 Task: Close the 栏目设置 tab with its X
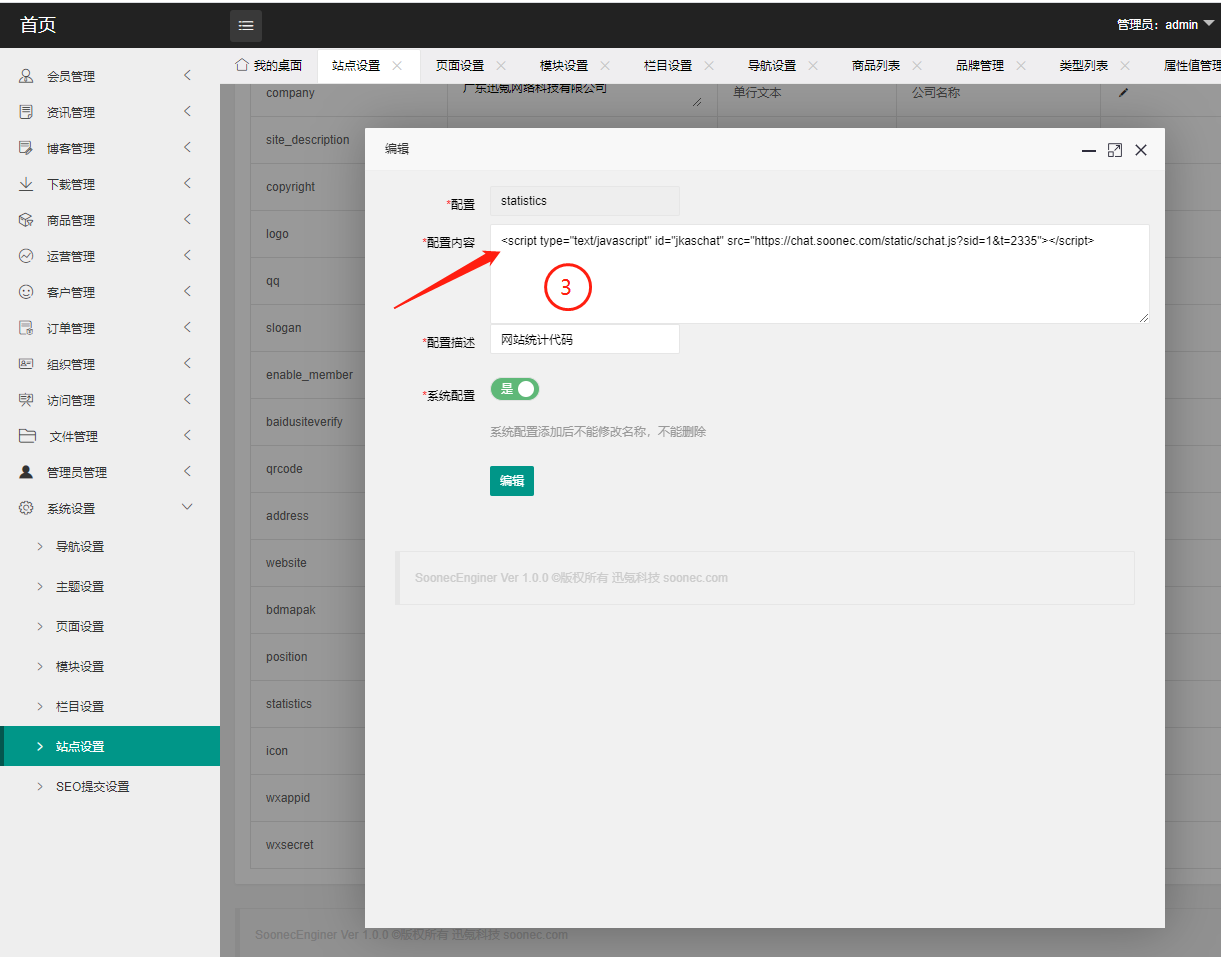pos(709,66)
